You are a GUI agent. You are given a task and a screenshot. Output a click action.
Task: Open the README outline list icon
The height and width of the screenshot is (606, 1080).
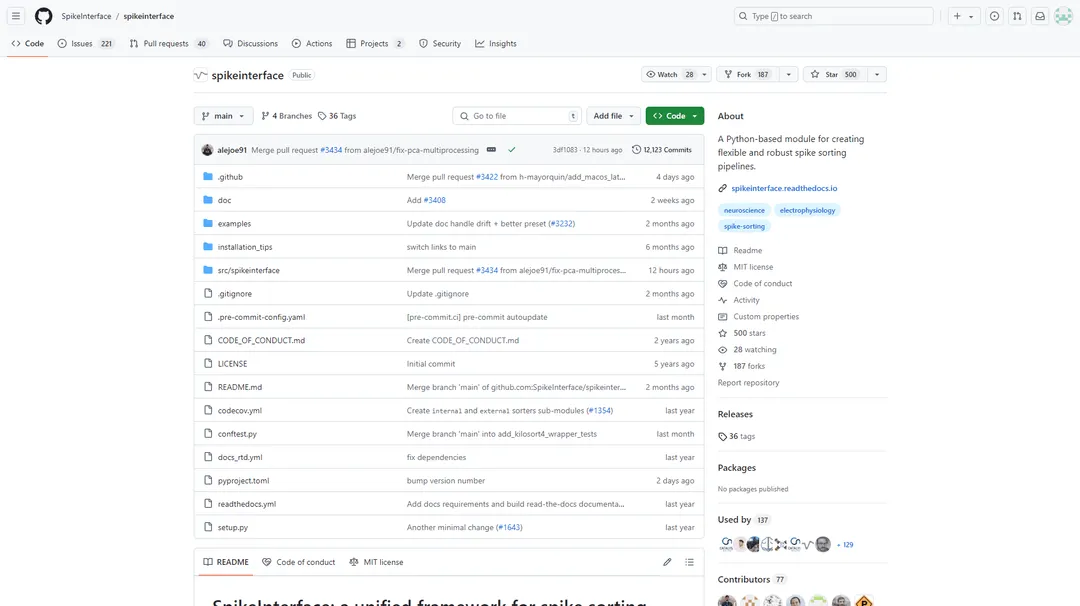[689, 562]
